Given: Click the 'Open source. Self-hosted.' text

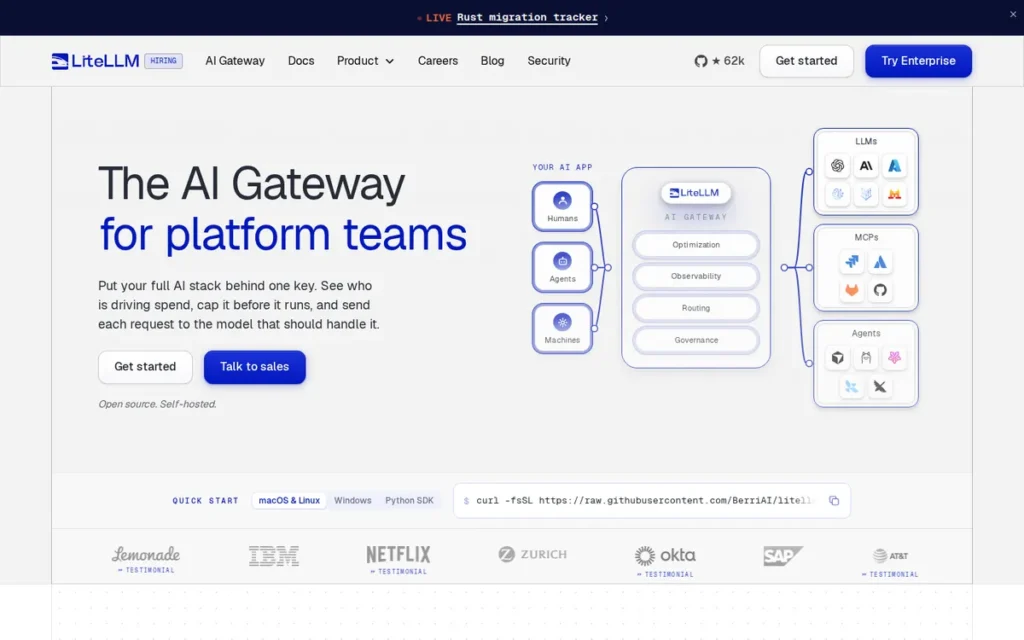Looking at the screenshot, I should point(157,404).
